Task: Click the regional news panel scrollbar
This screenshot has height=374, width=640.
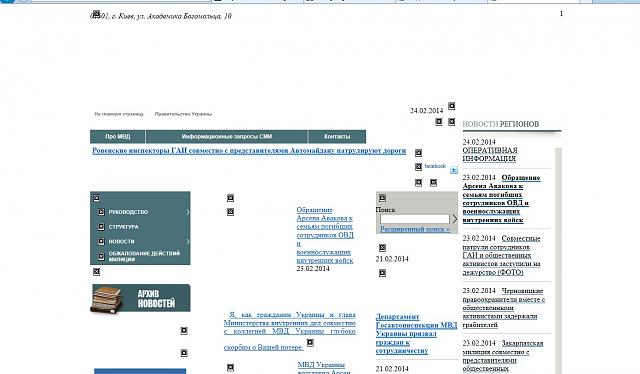Action: [559, 260]
